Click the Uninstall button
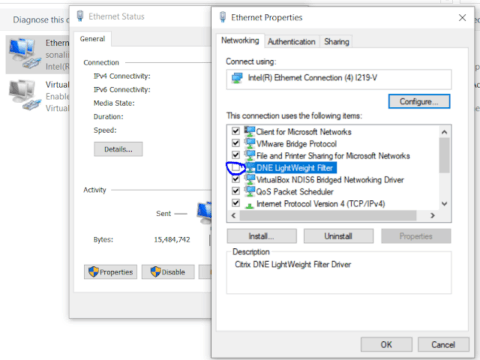Image resolution: width=480 pixels, height=360 pixels. coord(338,236)
